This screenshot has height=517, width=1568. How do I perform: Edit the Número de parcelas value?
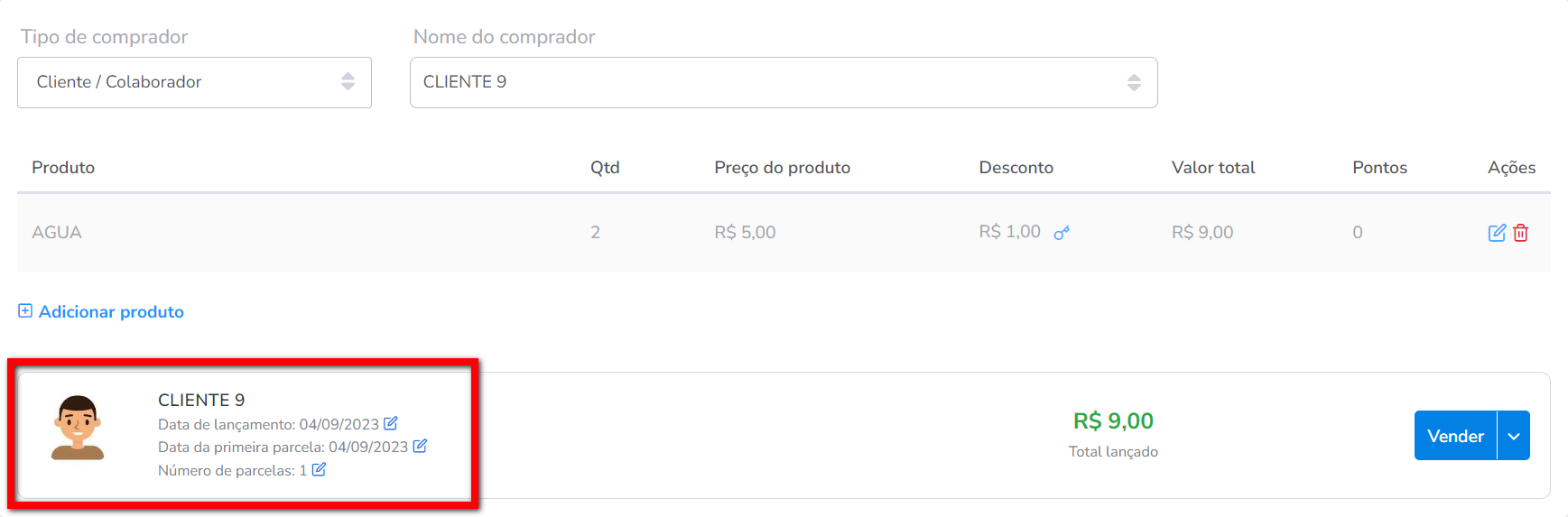click(319, 469)
